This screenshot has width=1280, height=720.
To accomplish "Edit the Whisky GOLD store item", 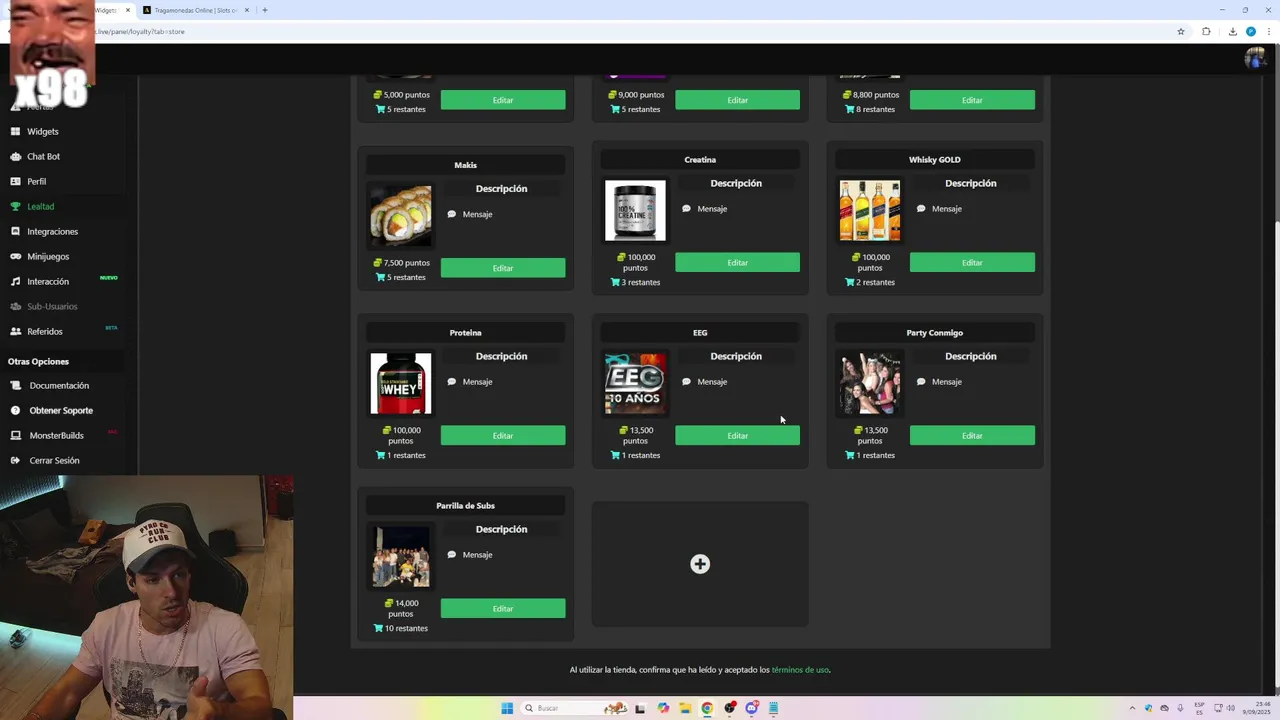I will [972, 262].
